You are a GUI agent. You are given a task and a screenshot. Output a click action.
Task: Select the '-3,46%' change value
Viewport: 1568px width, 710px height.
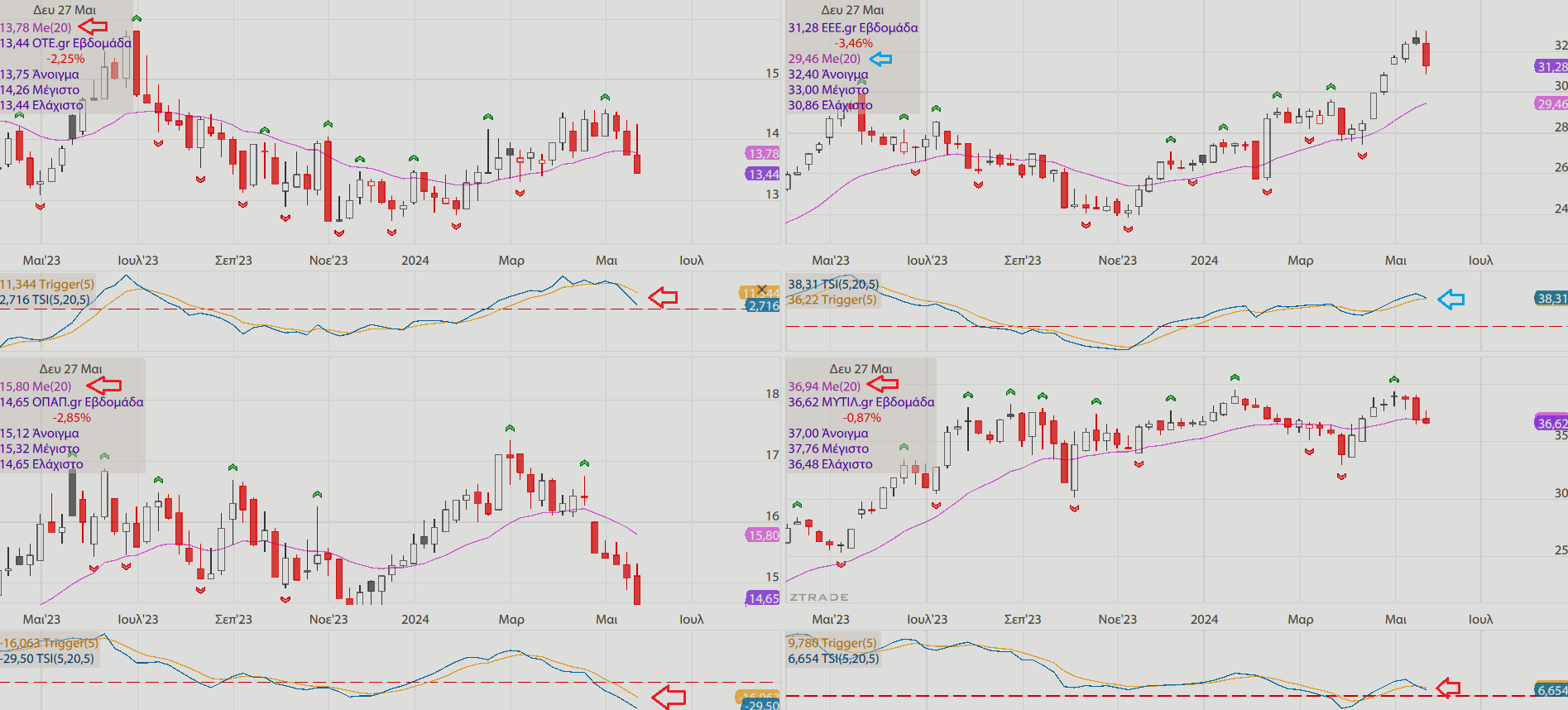pyautogui.click(x=853, y=43)
